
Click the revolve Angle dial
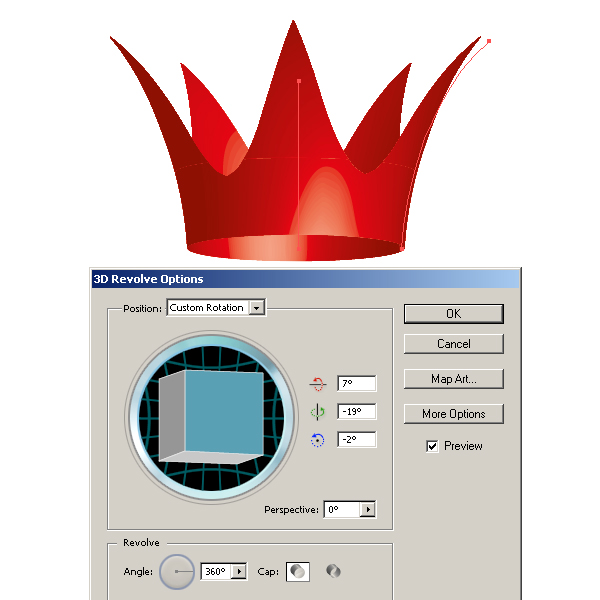(x=177, y=572)
